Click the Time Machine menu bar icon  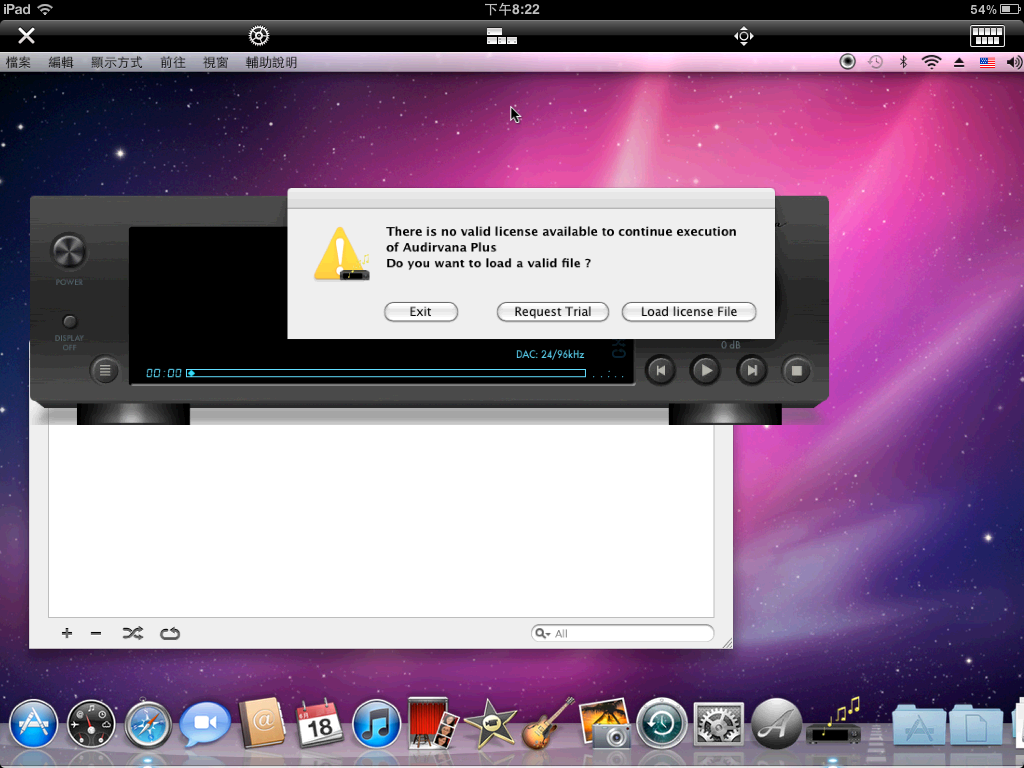pyautogui.click(x=875, y=62)
